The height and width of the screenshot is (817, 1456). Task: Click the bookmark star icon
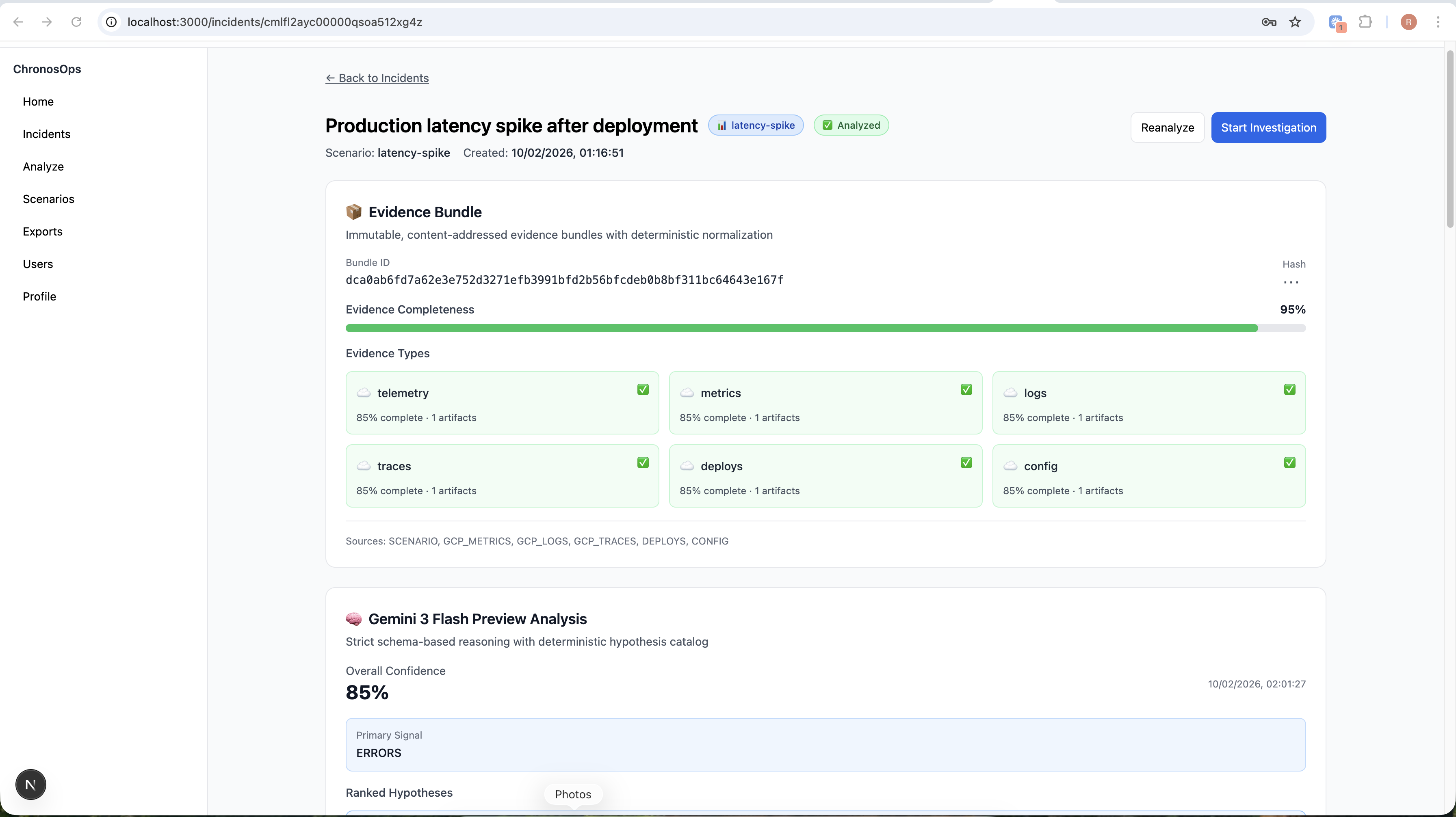(1295, 22)
